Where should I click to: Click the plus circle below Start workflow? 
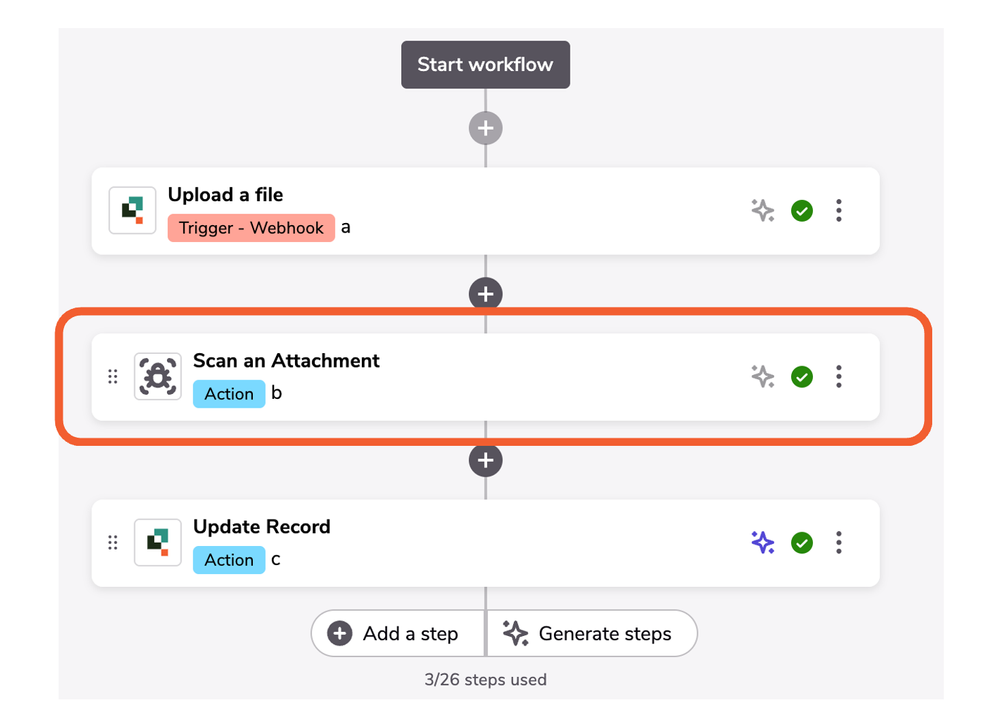tap(485, 128)
